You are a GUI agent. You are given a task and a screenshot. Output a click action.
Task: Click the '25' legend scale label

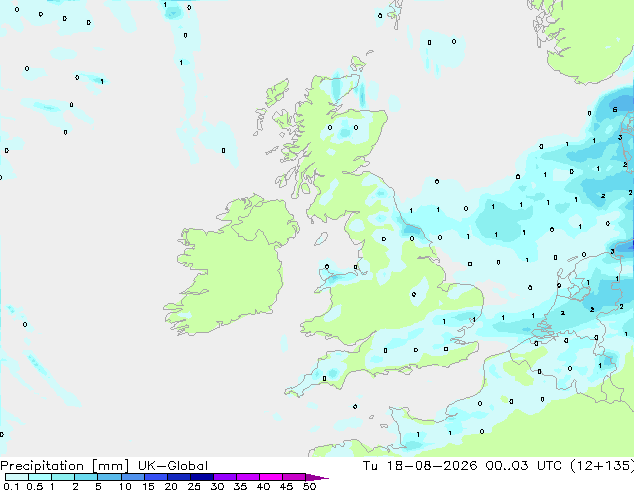pos(194,486)
